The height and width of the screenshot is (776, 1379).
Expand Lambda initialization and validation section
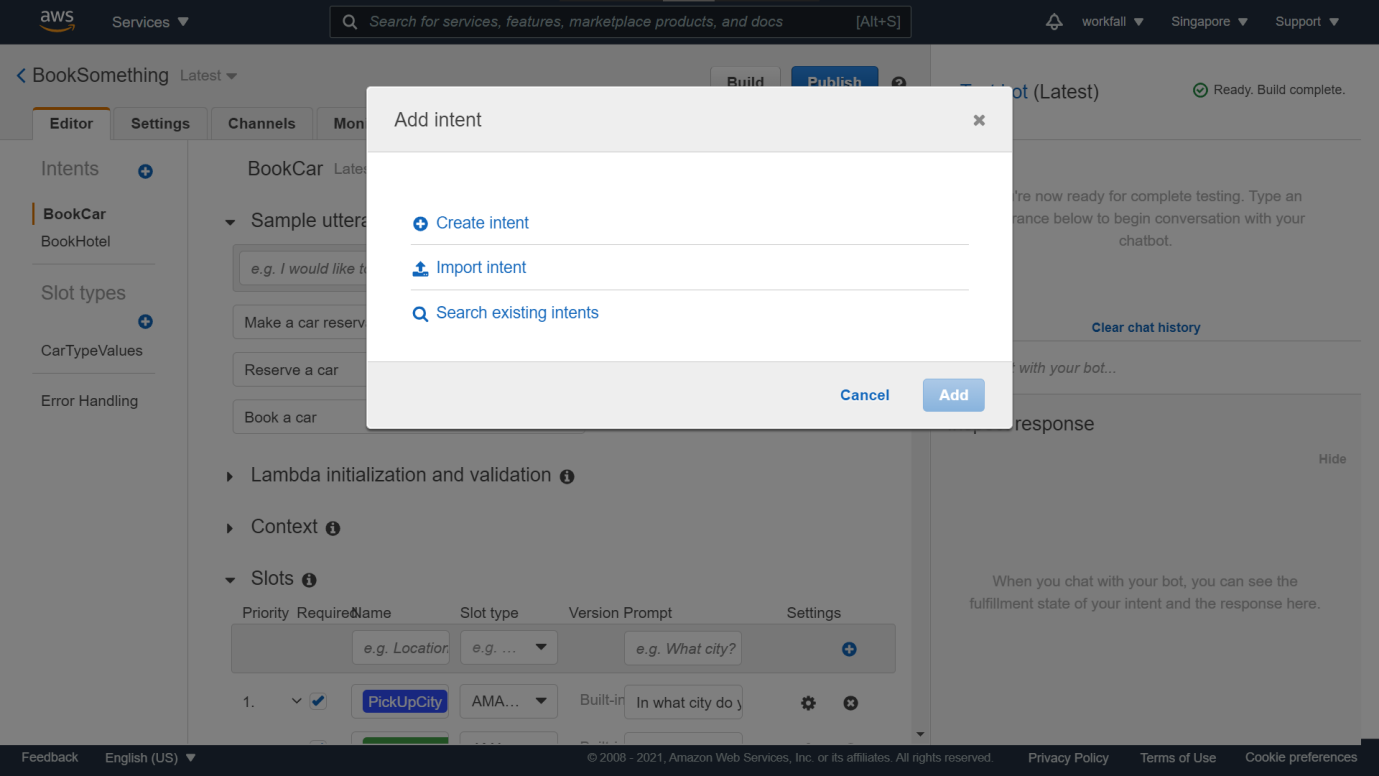point(230,477)
